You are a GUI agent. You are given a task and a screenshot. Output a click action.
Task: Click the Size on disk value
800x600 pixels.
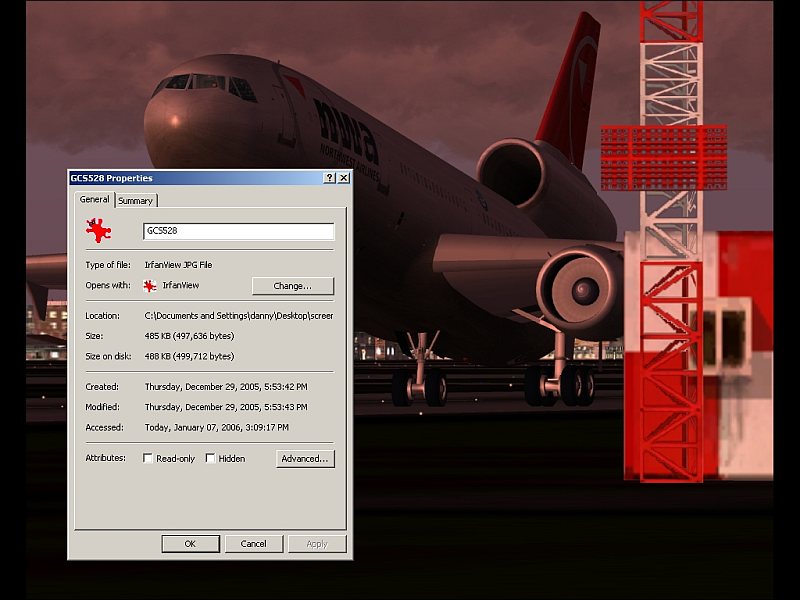pos(189,356)
